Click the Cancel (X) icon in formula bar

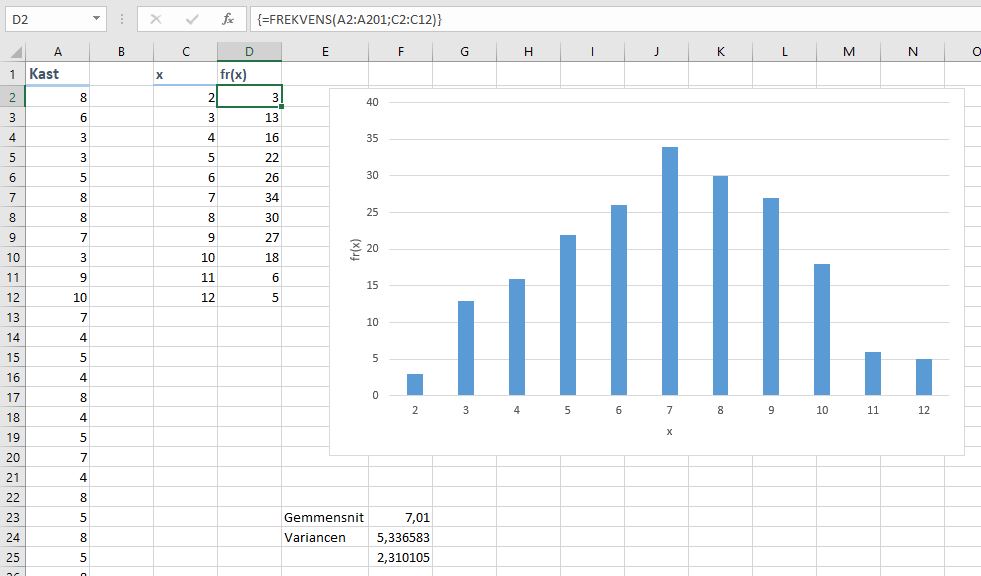(155, 19)
